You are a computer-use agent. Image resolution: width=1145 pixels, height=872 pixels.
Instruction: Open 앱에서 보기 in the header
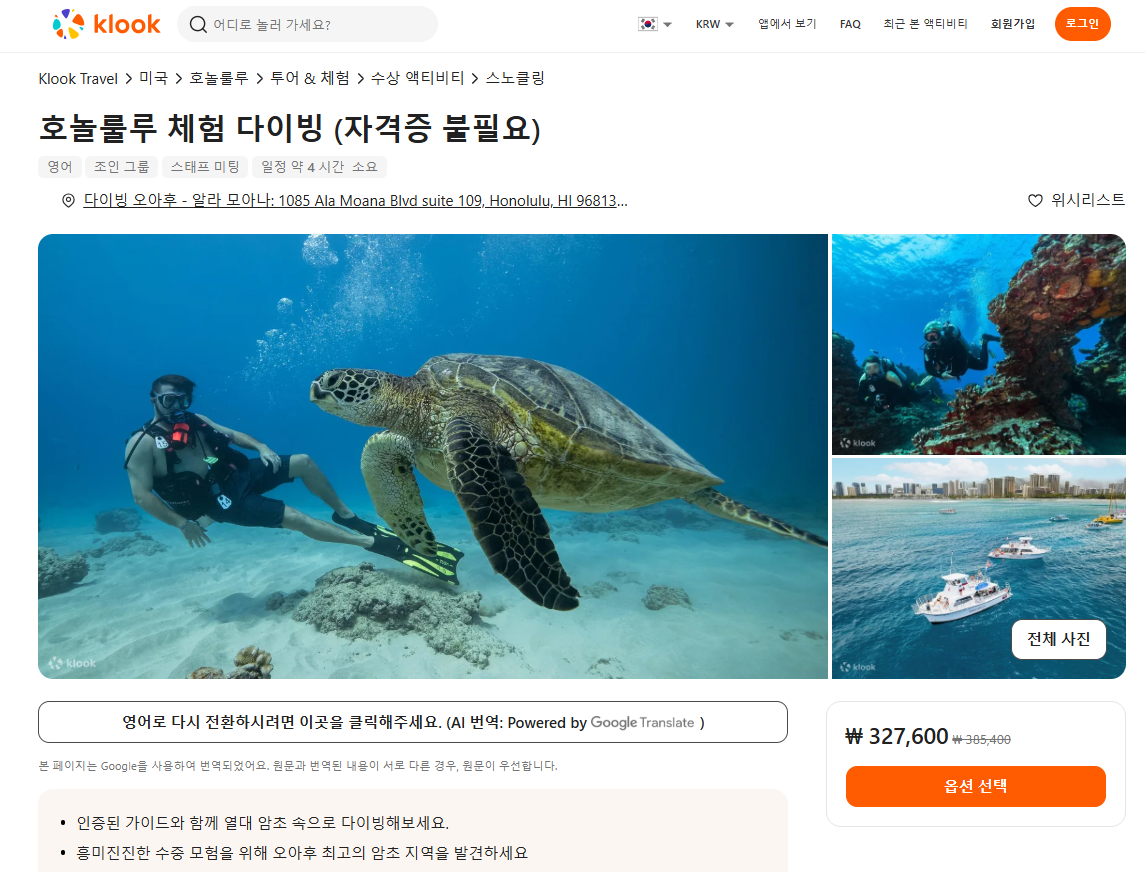787,24
